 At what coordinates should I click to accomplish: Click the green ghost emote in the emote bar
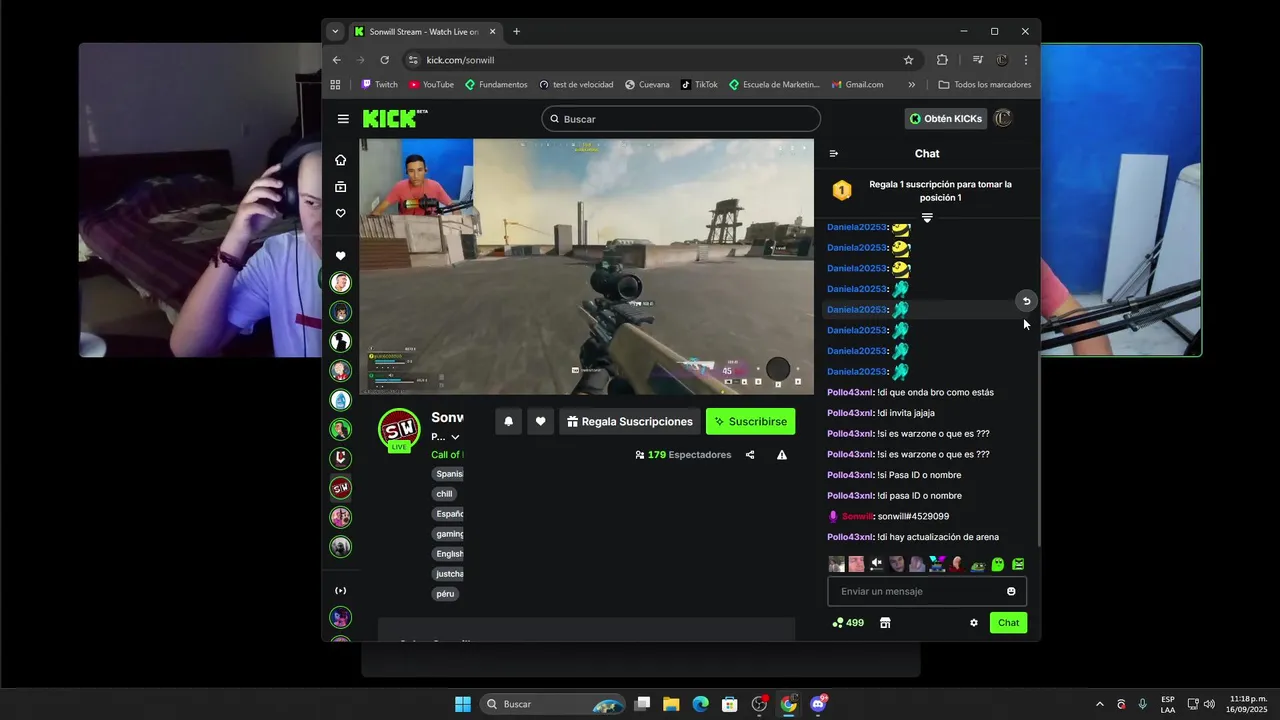tap(997, 564)
